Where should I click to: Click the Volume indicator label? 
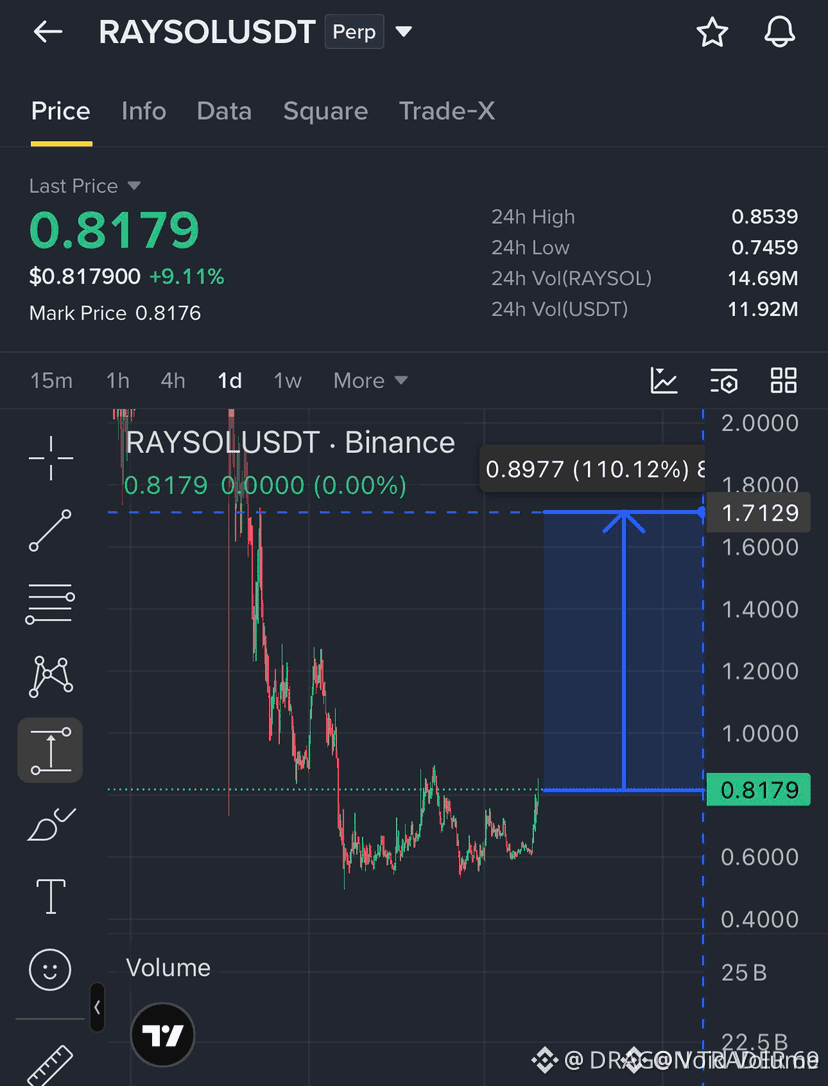coord(168,968)
